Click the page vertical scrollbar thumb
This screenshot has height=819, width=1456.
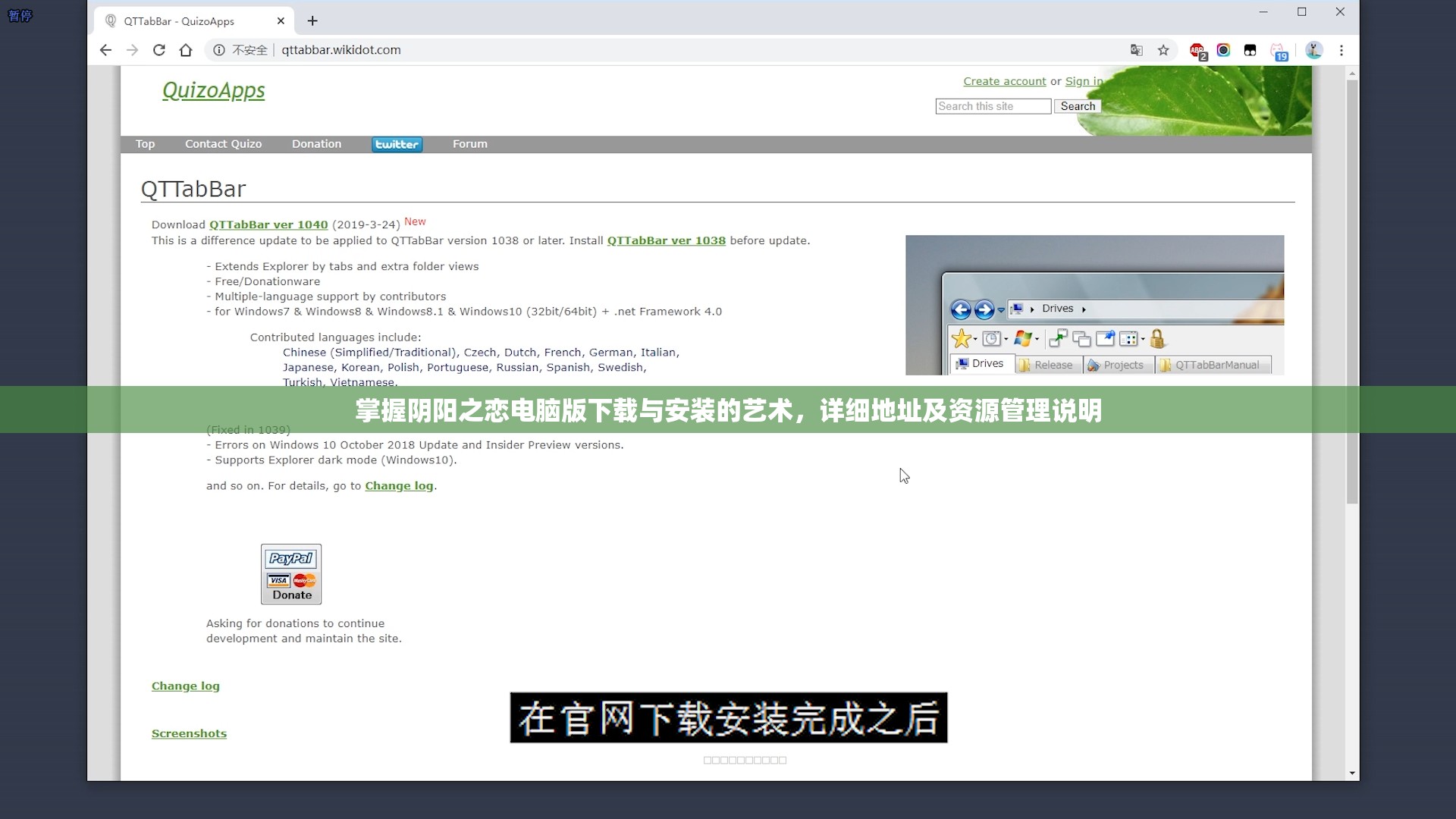[x=1352, y=292]
